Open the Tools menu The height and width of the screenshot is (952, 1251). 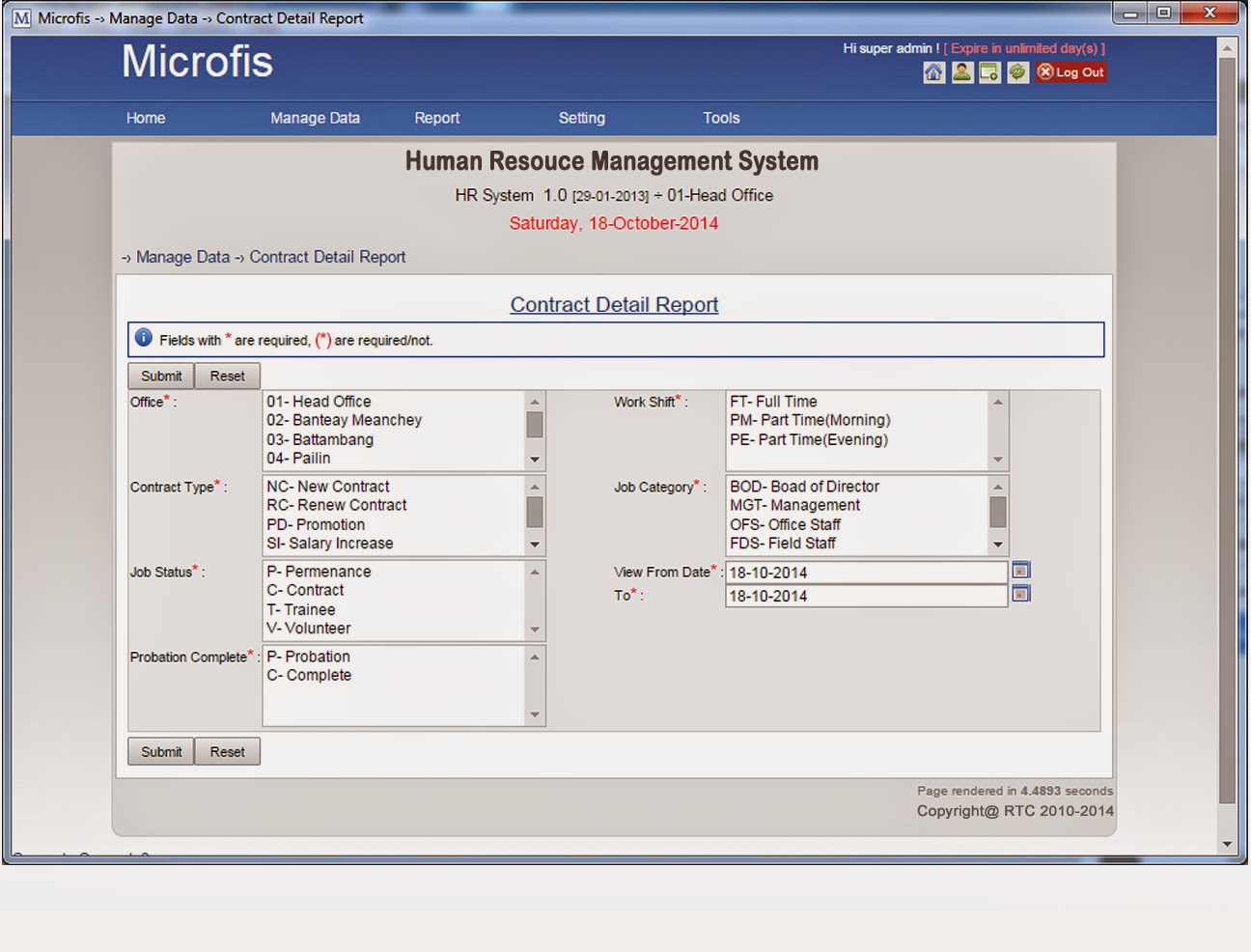[720, 117]
